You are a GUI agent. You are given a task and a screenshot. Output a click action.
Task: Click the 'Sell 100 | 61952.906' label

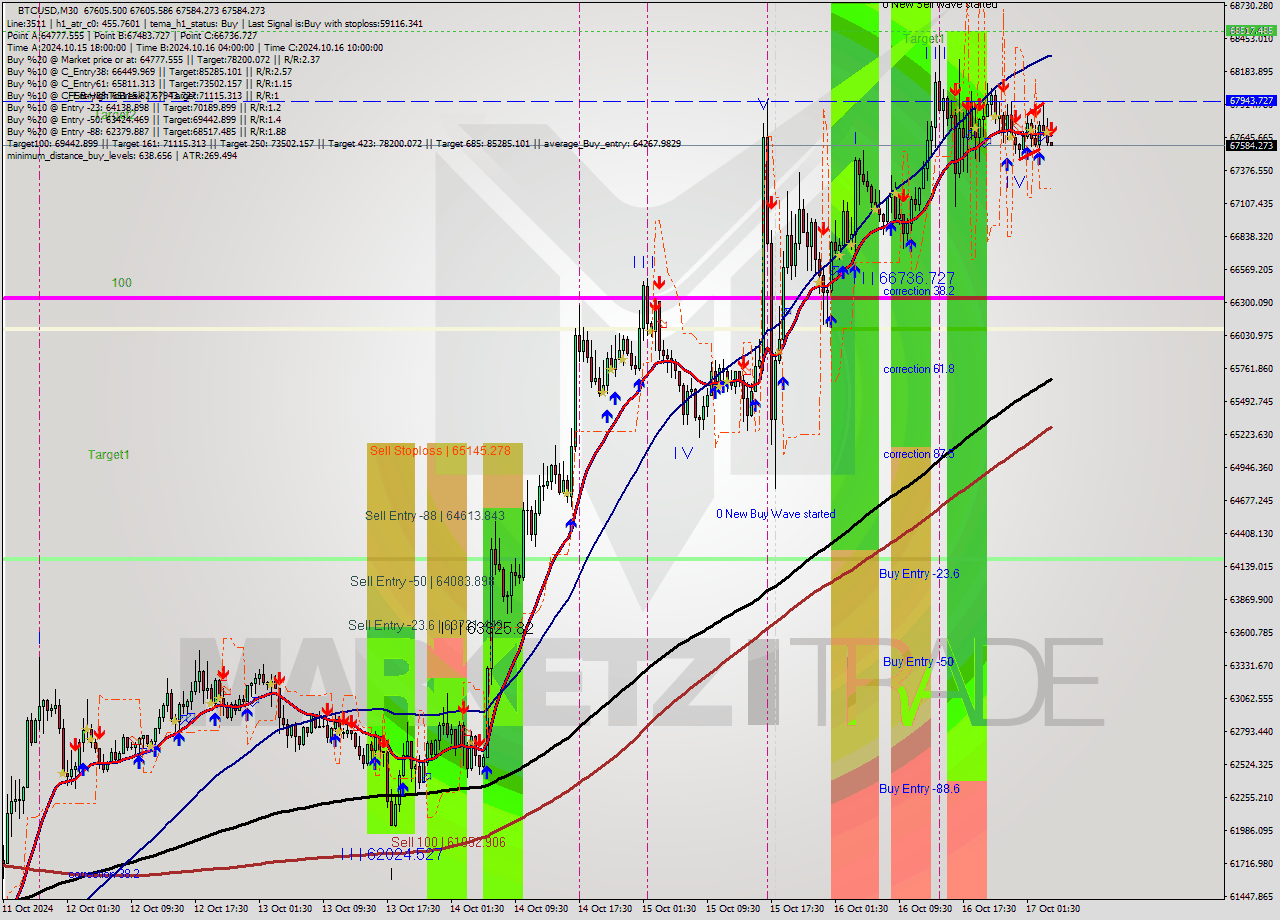[448, 843]
